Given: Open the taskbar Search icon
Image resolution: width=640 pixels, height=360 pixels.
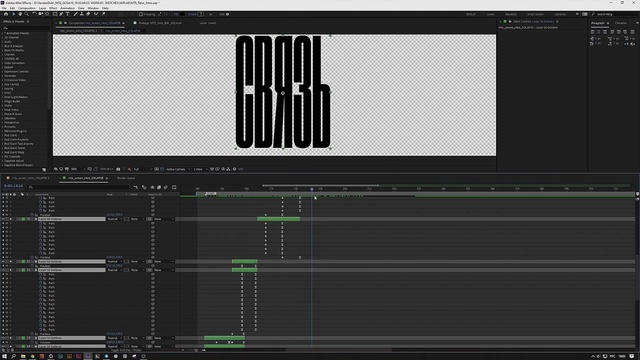Looking at the screenshot, I should tap(13, 356).
